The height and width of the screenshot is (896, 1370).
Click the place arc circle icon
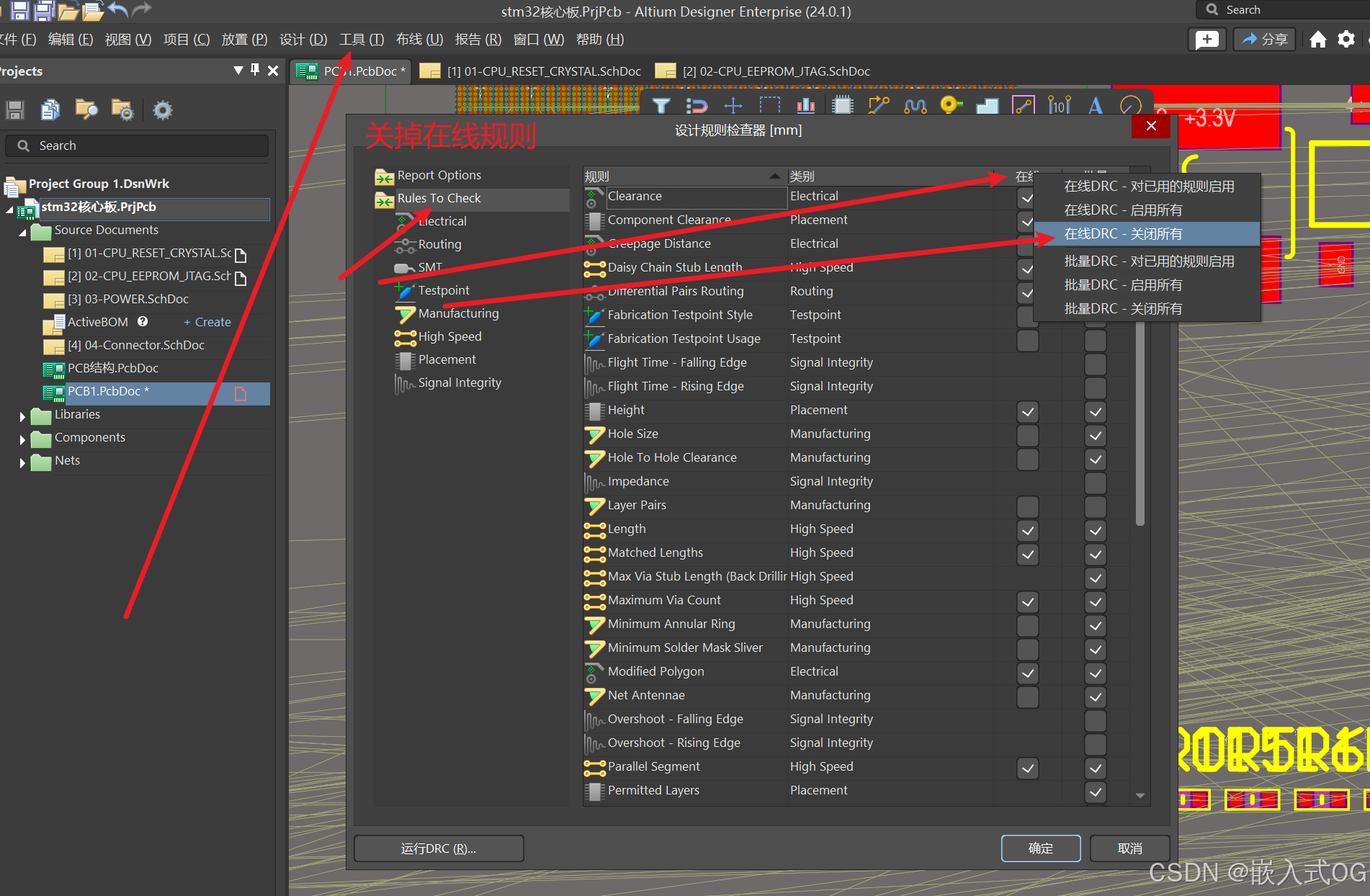pos(1131,106)
